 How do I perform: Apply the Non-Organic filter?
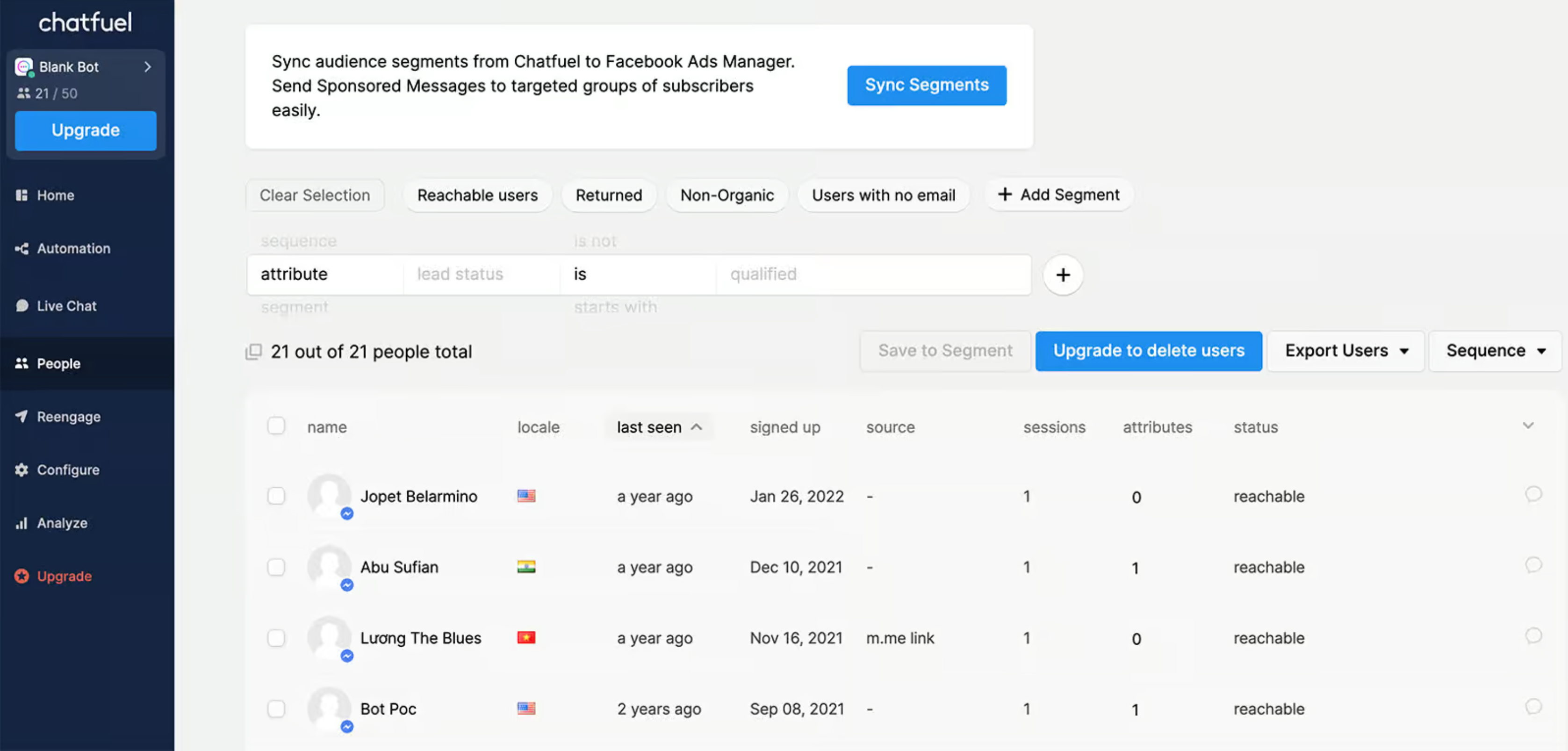pos(727,195)
